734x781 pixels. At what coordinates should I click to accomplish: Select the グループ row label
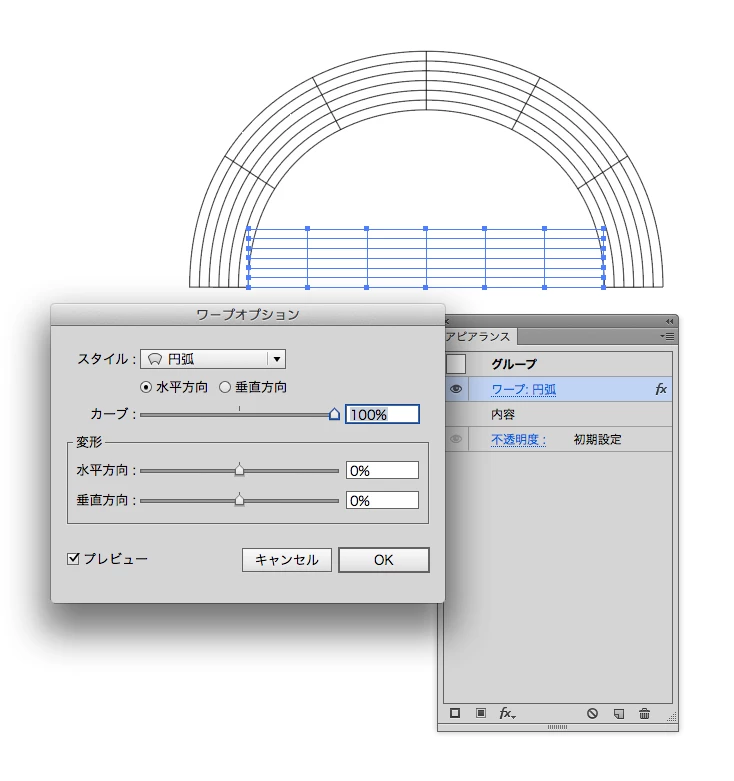point(514,364)
